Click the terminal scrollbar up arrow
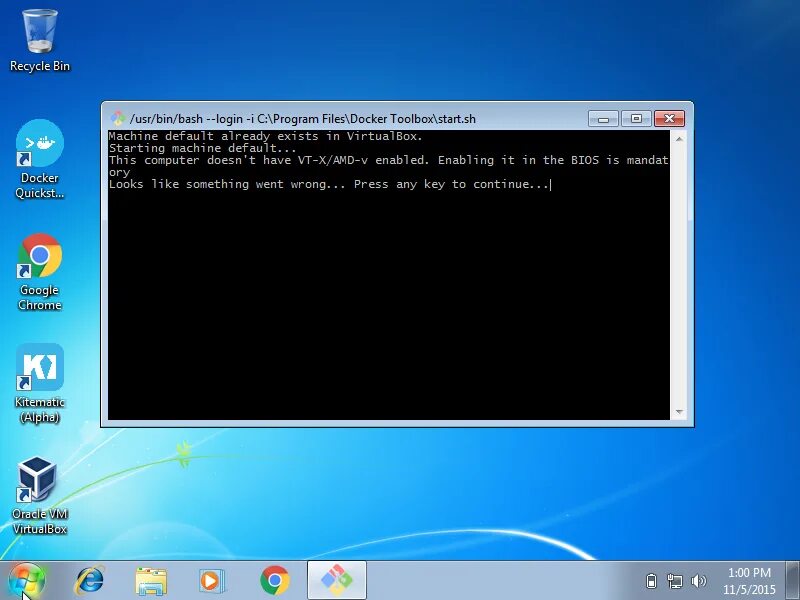 pos(679,138)
